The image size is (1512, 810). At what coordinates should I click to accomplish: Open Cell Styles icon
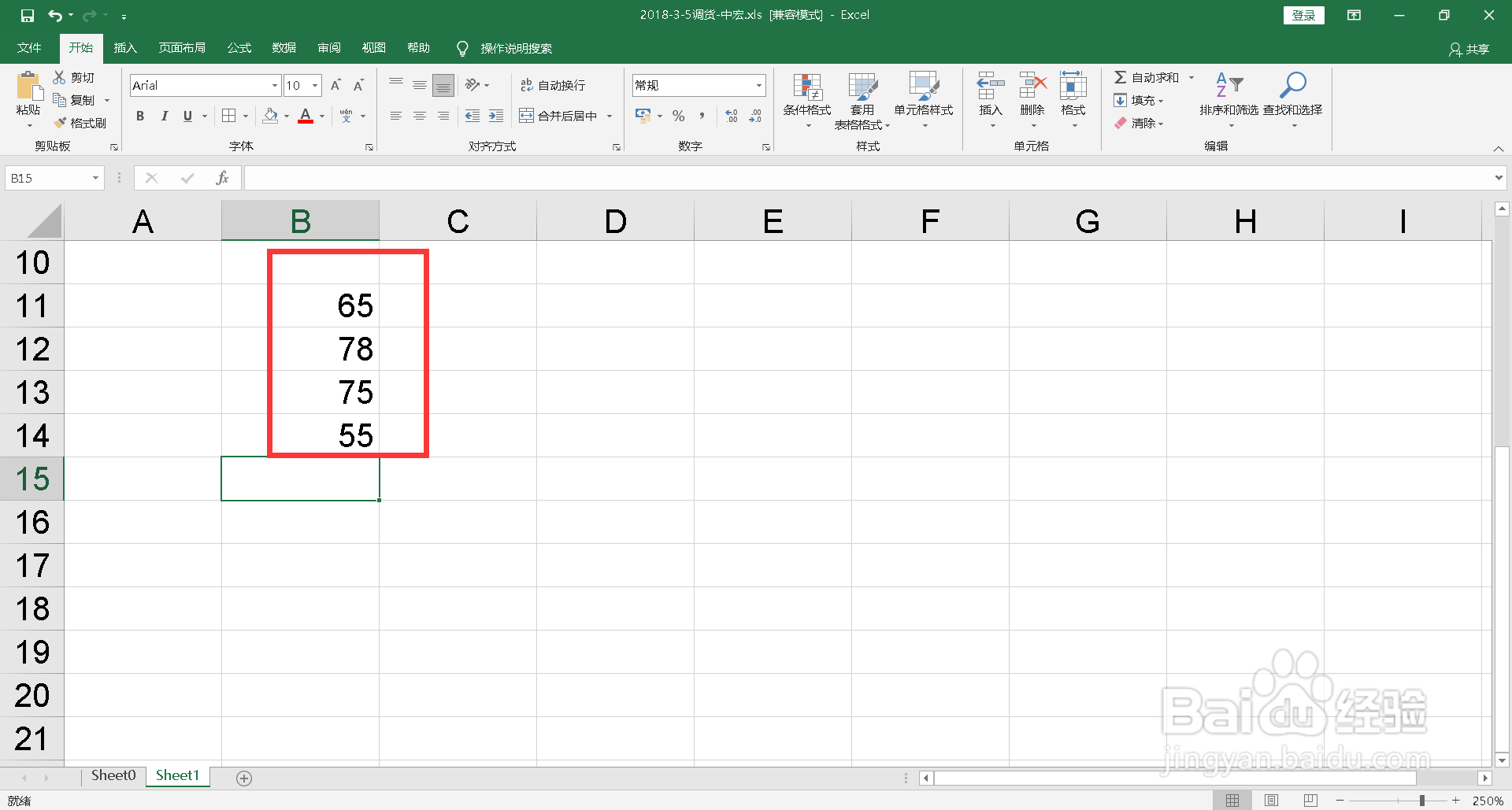point(924,87)
